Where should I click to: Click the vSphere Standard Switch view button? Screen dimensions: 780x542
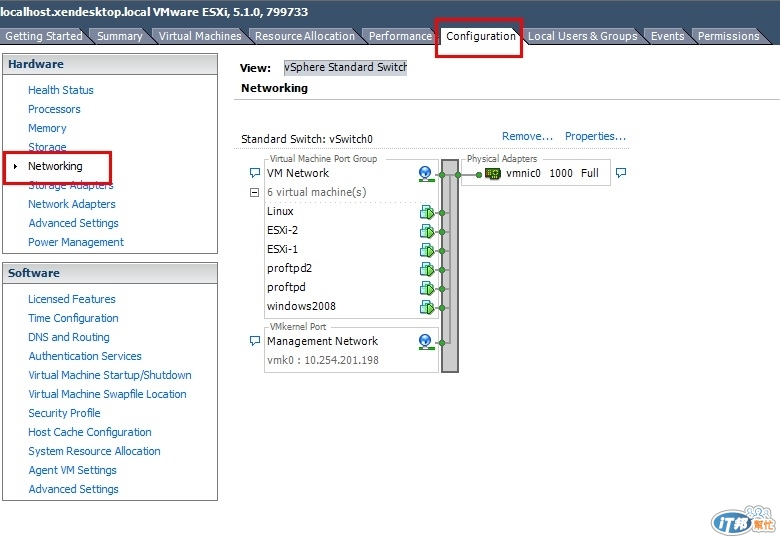[x=346, y=67]
